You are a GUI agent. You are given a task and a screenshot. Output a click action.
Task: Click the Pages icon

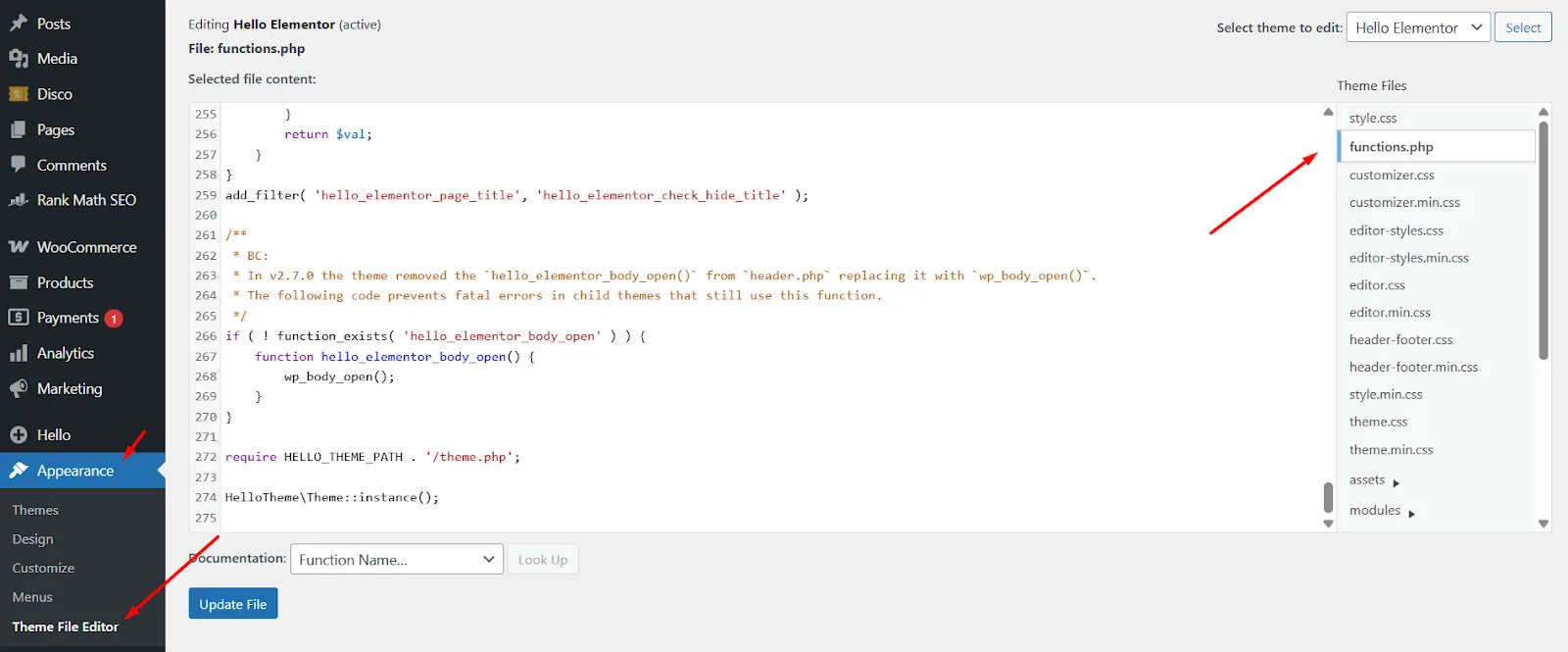[19, 129]
